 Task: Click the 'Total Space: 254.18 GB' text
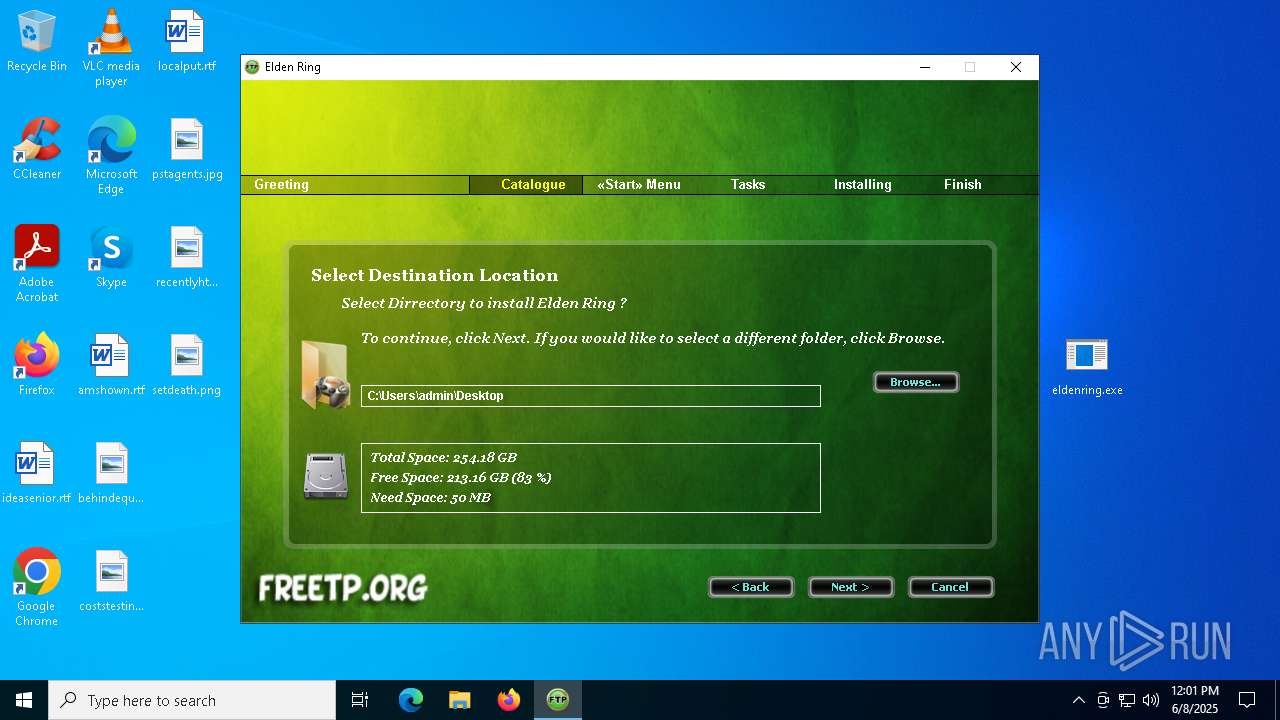tap(443, 458)
